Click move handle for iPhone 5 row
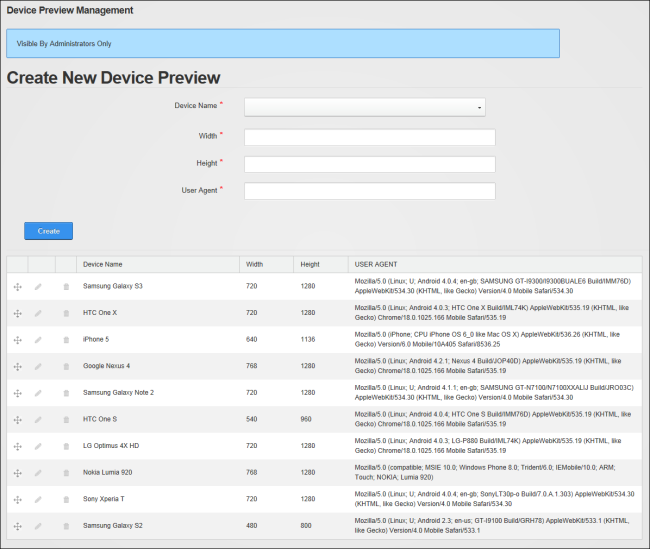The image size is (650, 549). (x=17, y=340)
